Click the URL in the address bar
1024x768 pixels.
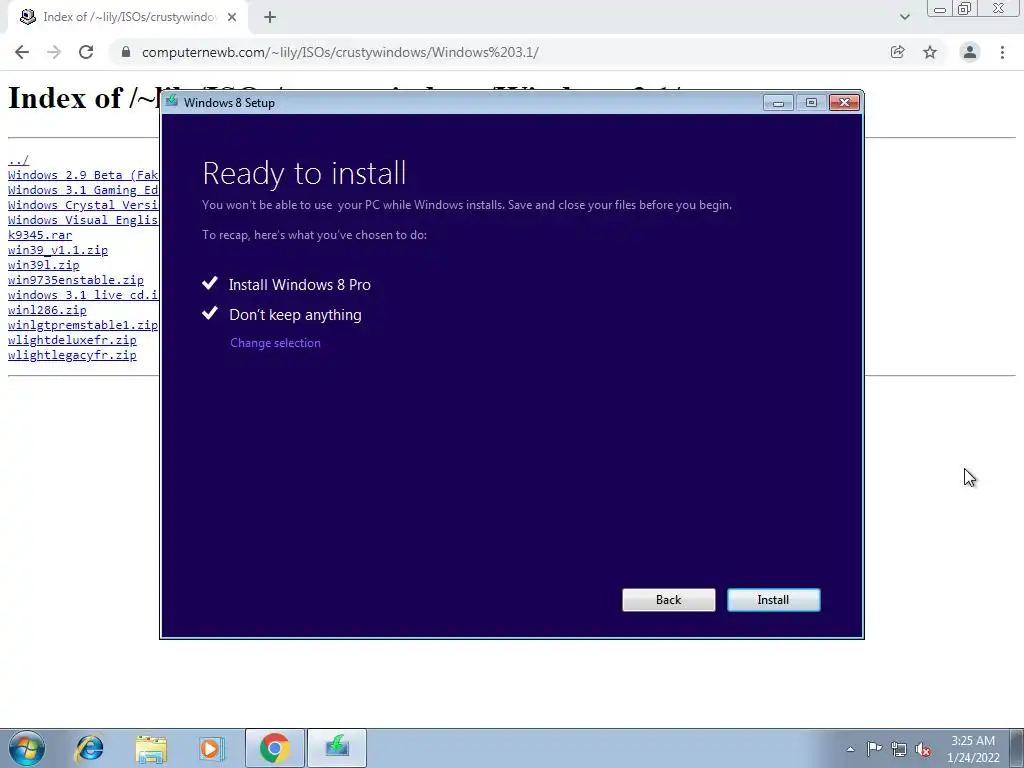340,52
